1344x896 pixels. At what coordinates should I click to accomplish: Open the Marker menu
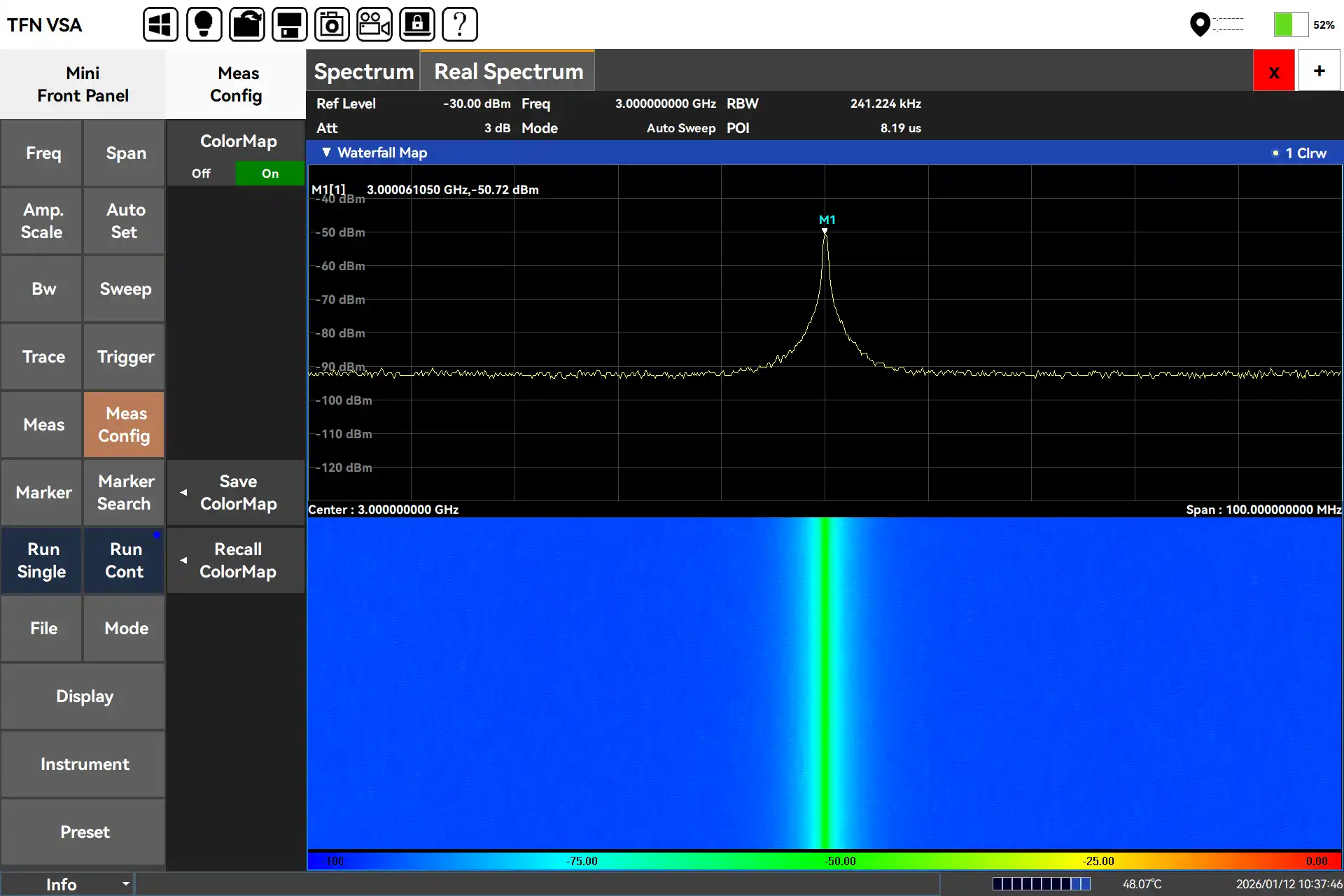(x=43, y=492)
